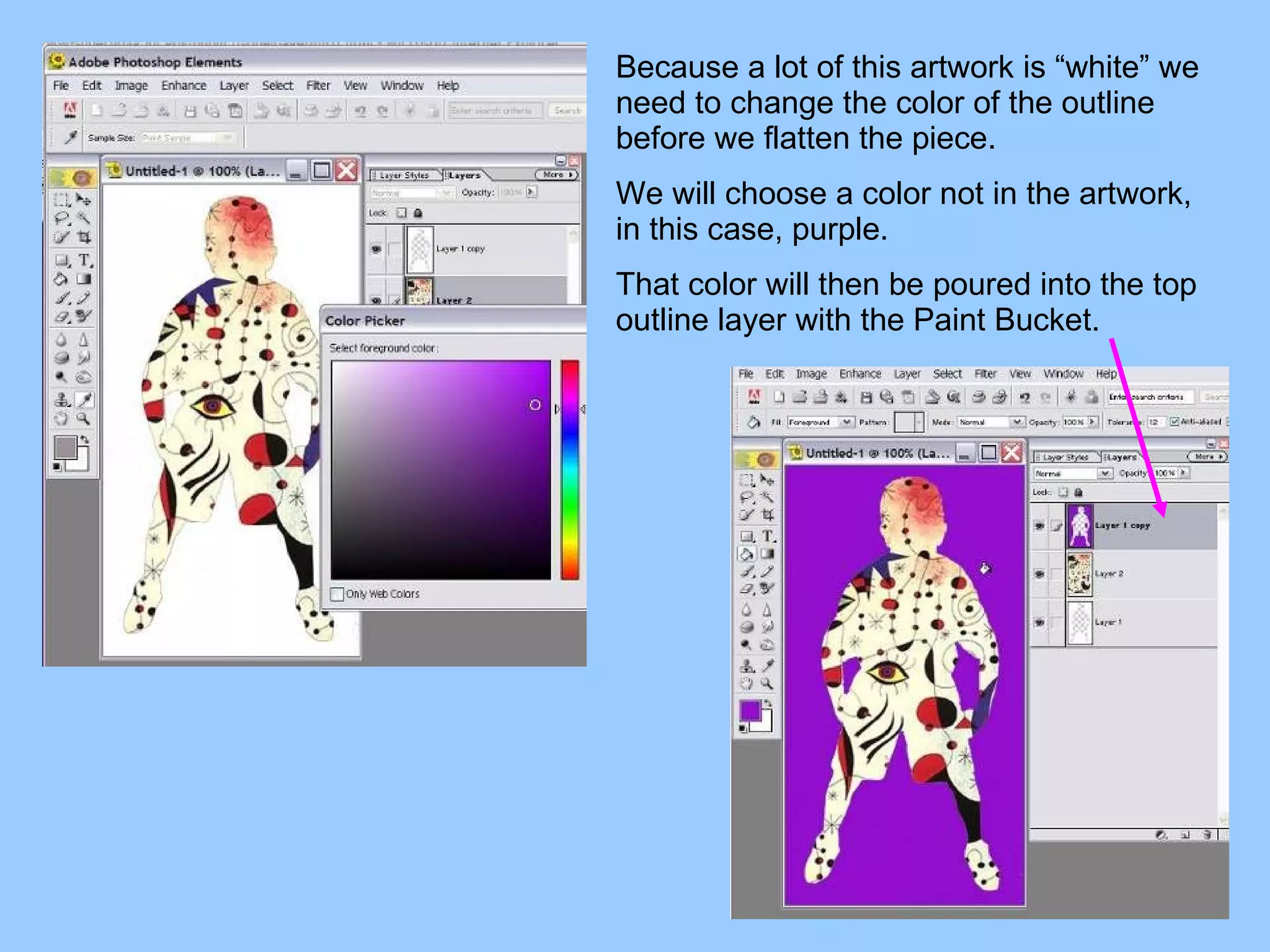Open the Layer menu in Color Picker screenshot
Image resolution: width=1270 pixels, height=952 pixels.
tap(234, 86)
